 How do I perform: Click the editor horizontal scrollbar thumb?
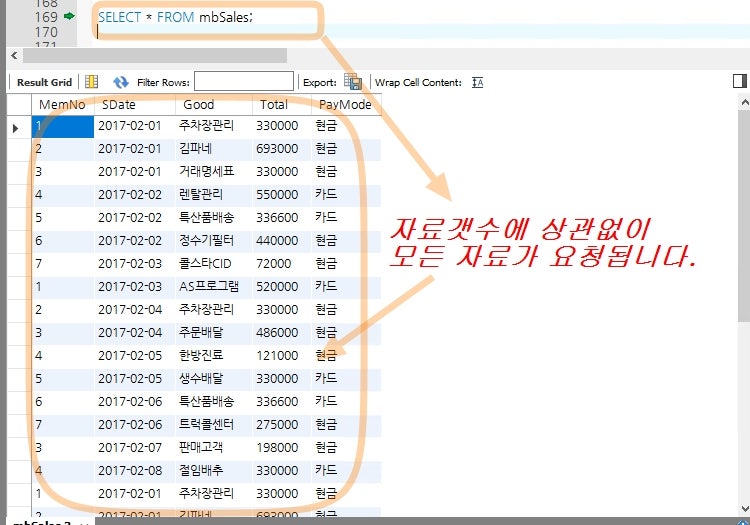pos(154,55)
